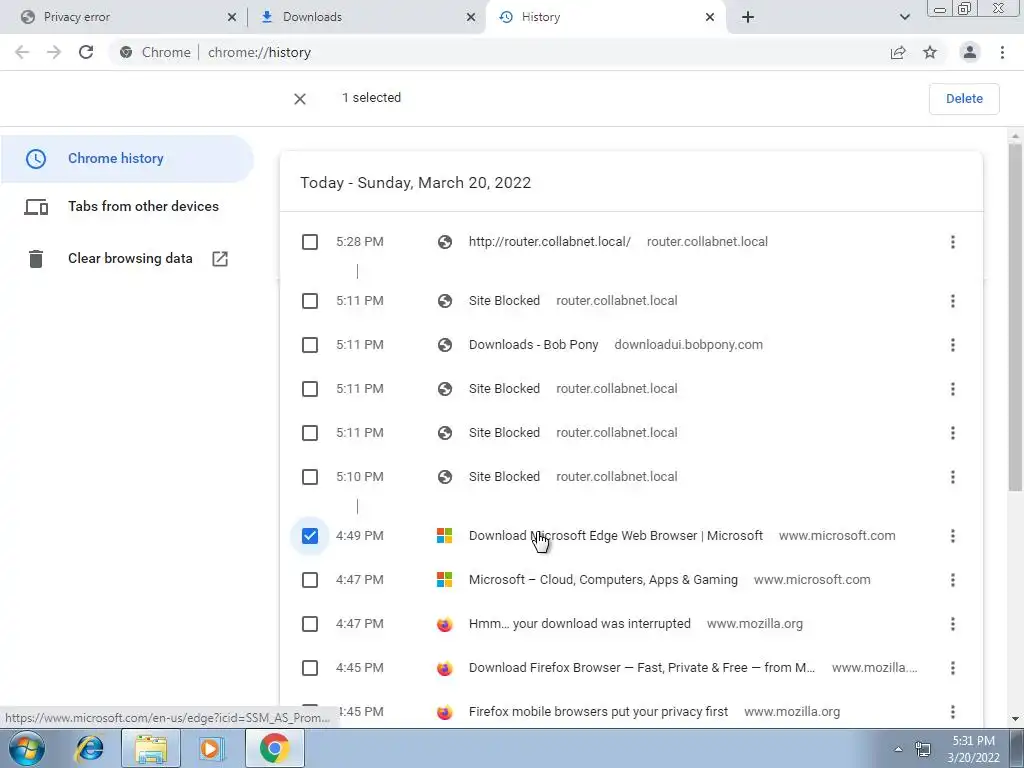Open Windows Start menu
The image size is (1024, 768).
tap(27, 748)
